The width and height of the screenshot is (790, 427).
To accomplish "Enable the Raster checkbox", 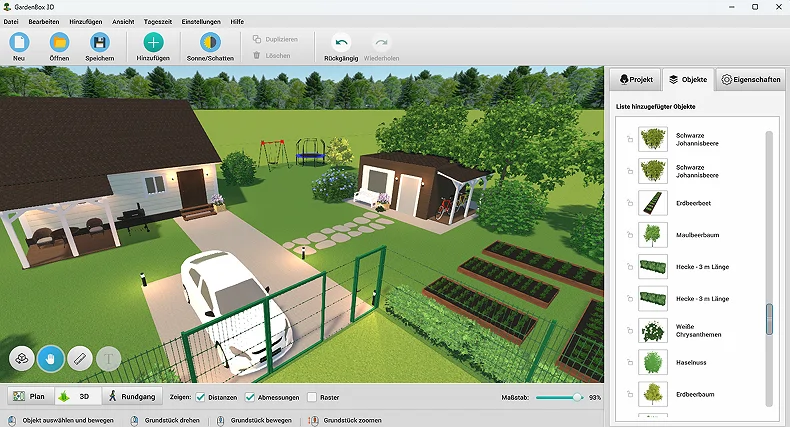I will pos(312,397).
